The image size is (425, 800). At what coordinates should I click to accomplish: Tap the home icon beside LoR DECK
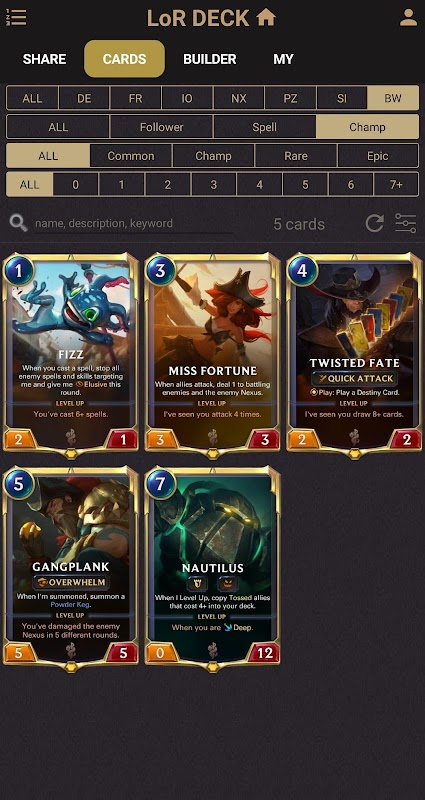(x=266, y=17)
